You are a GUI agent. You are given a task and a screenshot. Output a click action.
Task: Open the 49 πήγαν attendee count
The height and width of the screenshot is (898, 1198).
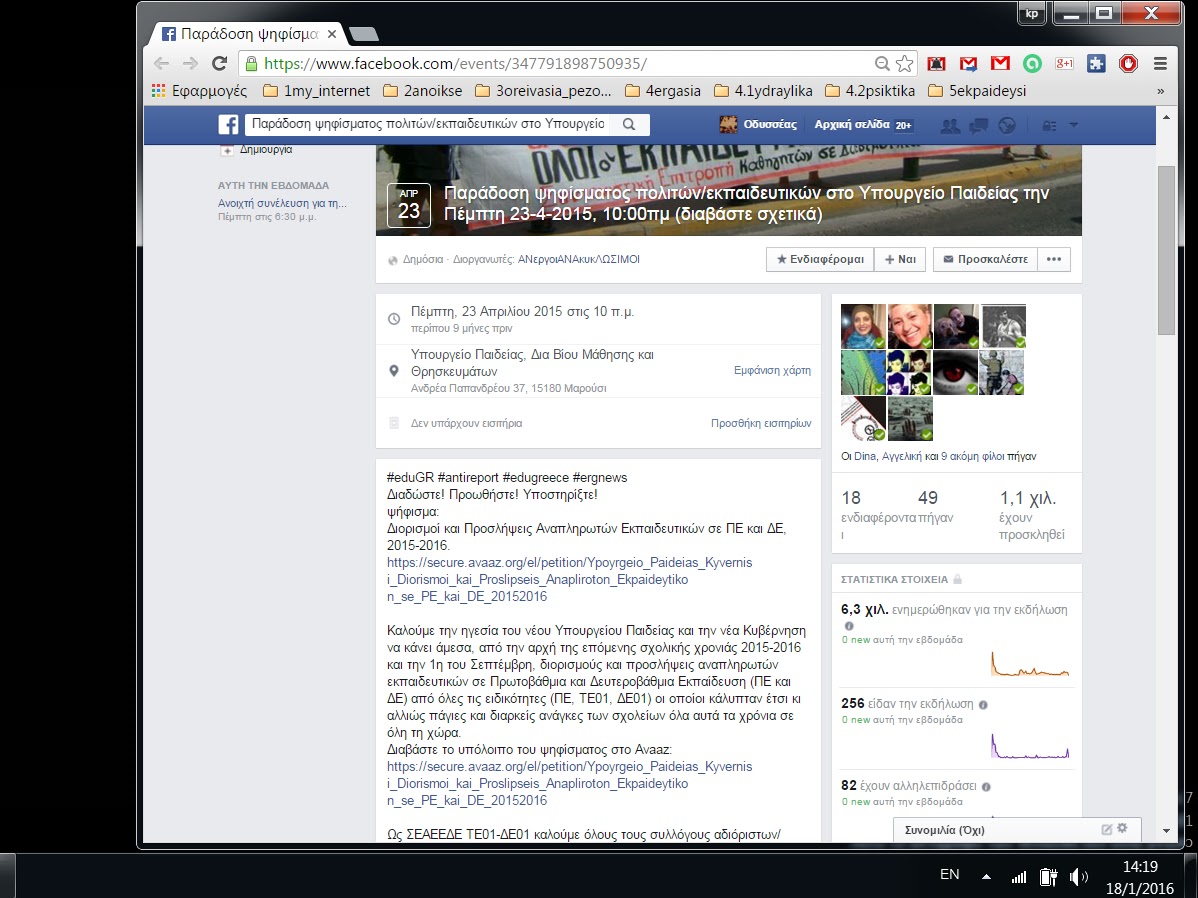(x=936, y=507)
